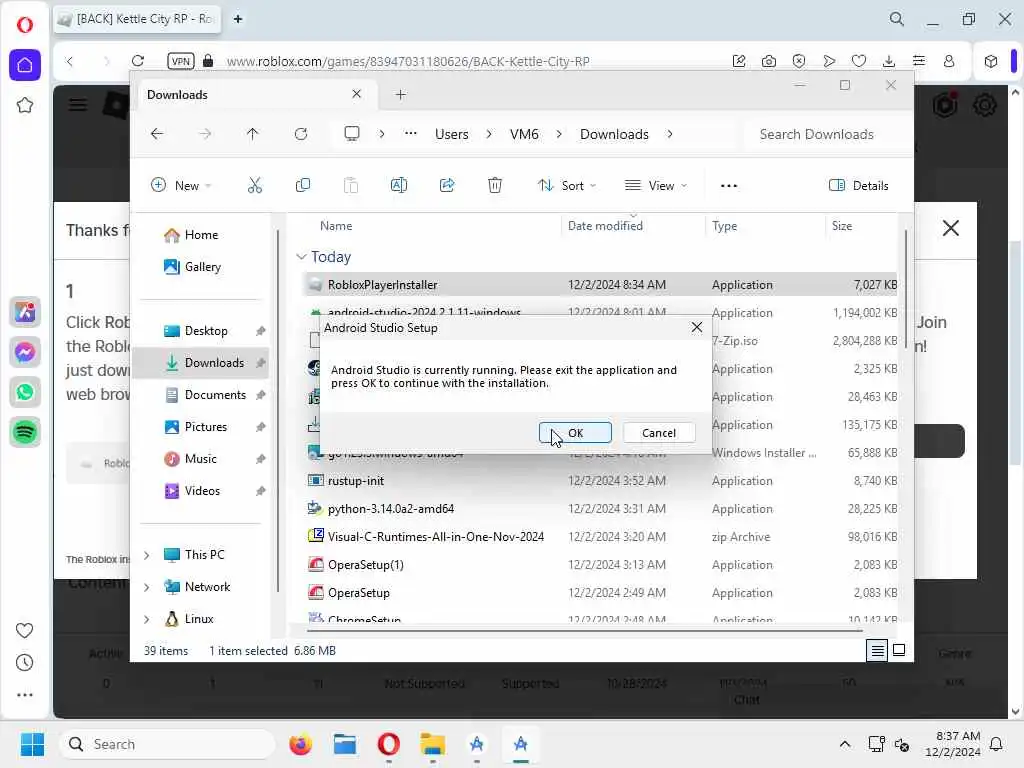1024x768 pixels.
Task: Select Home in navigation pane
Action: pyautogui.click(x=201, y=234)
